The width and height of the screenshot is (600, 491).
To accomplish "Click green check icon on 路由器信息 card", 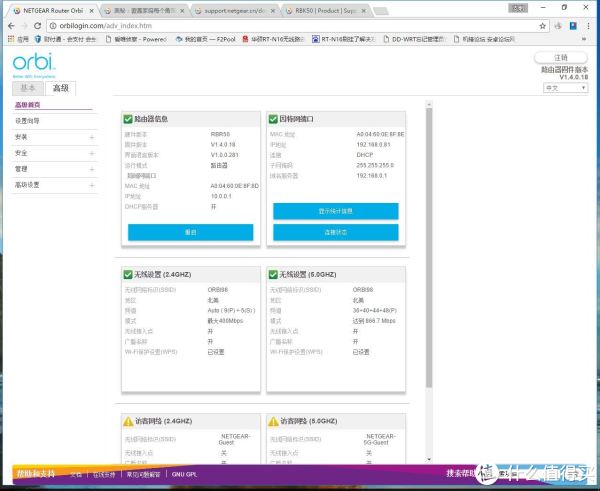I will point(128,119).
